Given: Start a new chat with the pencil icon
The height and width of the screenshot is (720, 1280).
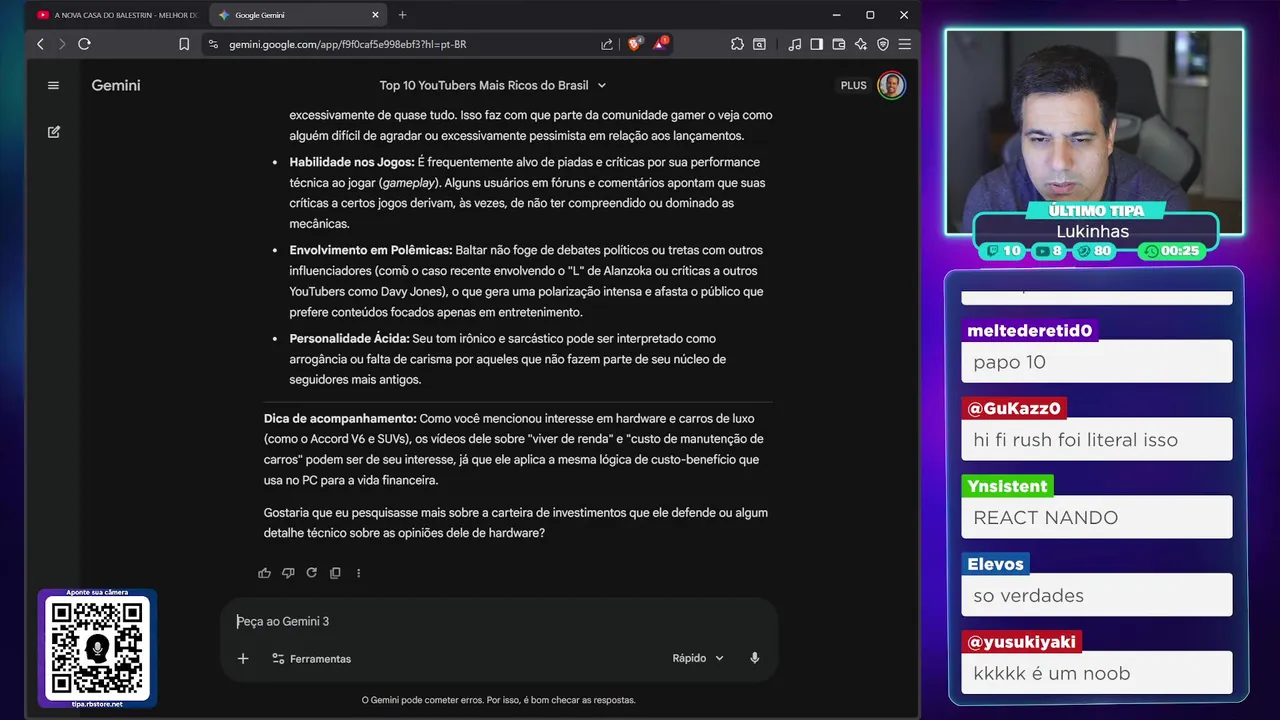Looking at the screenshot, I should point(54,131).
